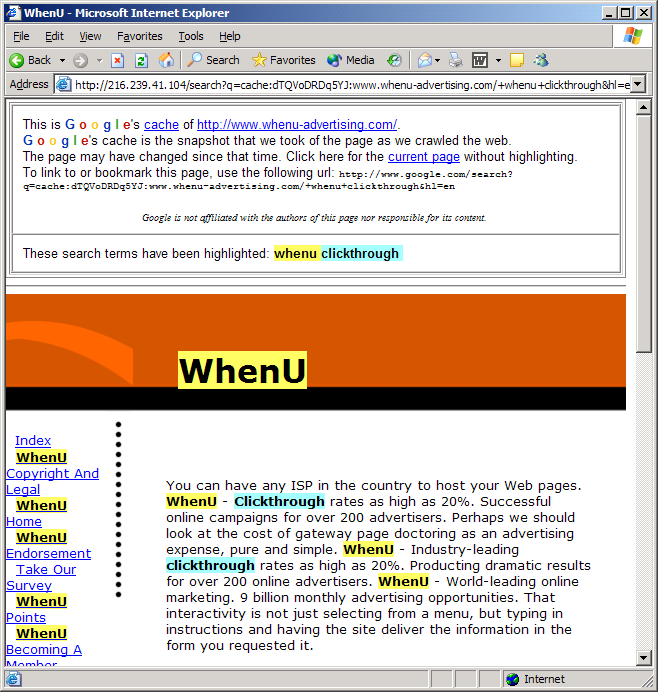The height and width of the screenshot is (692, 658).
Task: Click the Internet zone status indicator
Action: click(534, 679)
